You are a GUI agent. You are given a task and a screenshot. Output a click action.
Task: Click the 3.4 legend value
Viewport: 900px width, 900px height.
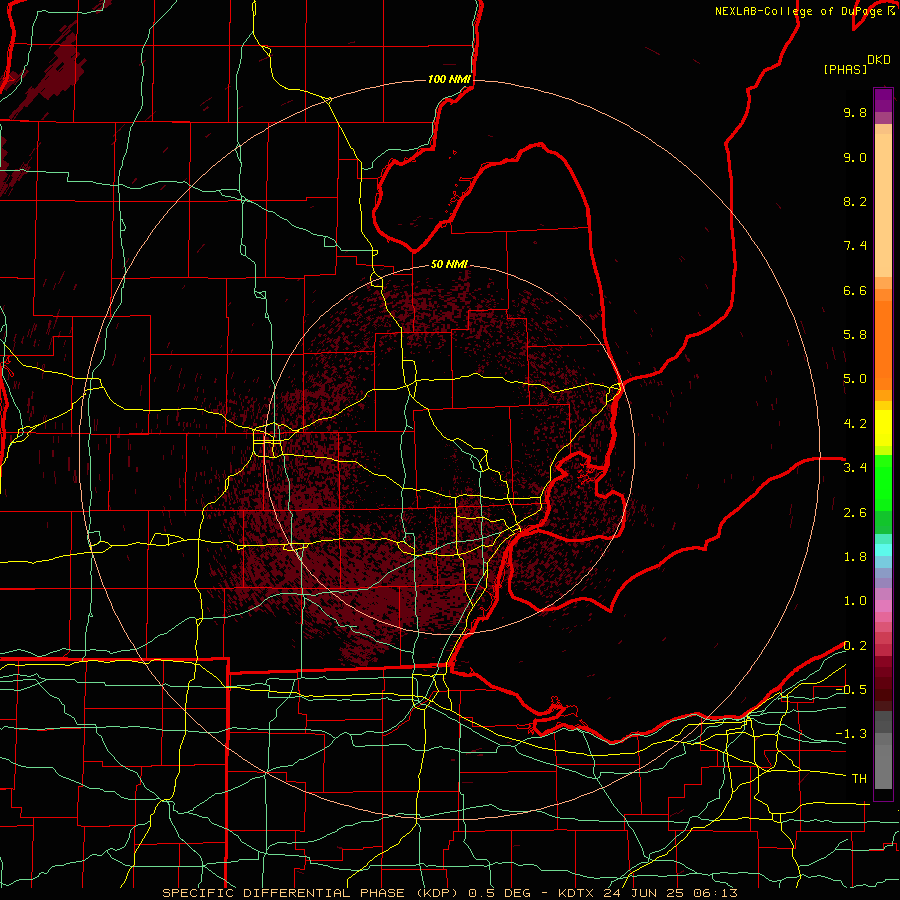(855, 468)
